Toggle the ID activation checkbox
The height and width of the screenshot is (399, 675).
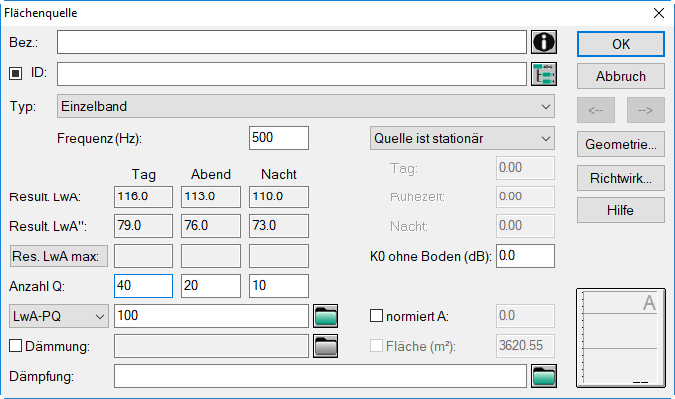pyautogui.click(x=15, y=73)
